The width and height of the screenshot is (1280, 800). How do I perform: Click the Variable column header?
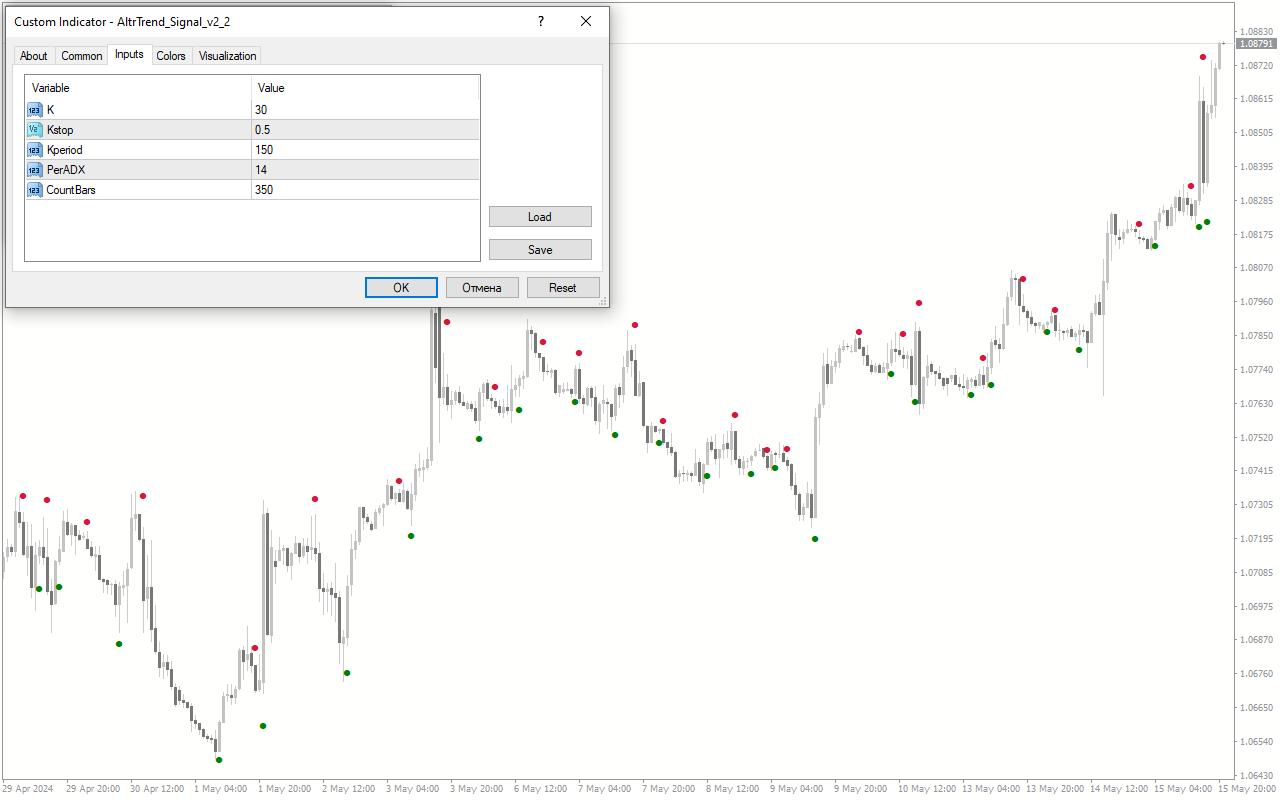click(138, 88)
